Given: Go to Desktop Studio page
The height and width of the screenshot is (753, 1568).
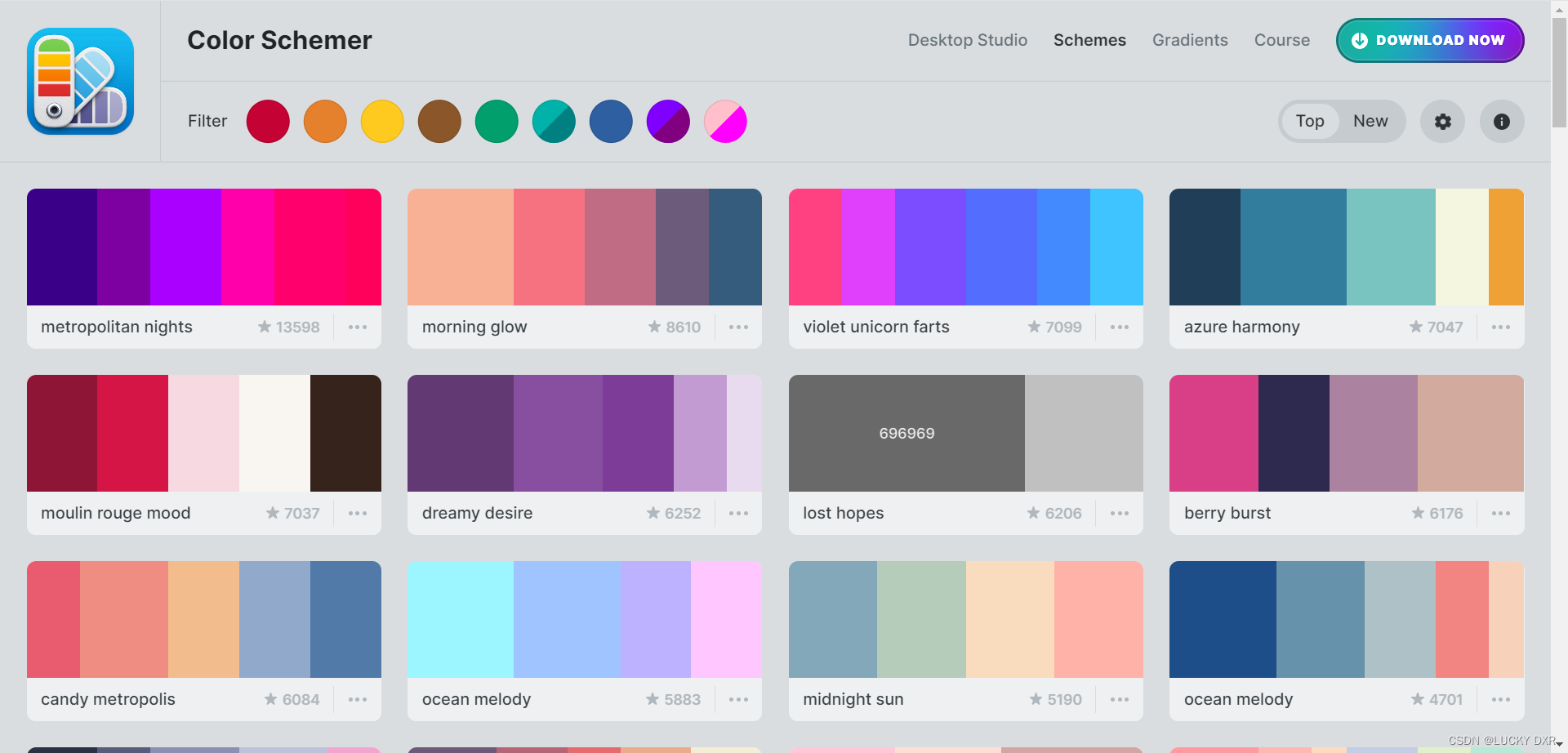Looking at the screenshot, I should coord(968,40).
